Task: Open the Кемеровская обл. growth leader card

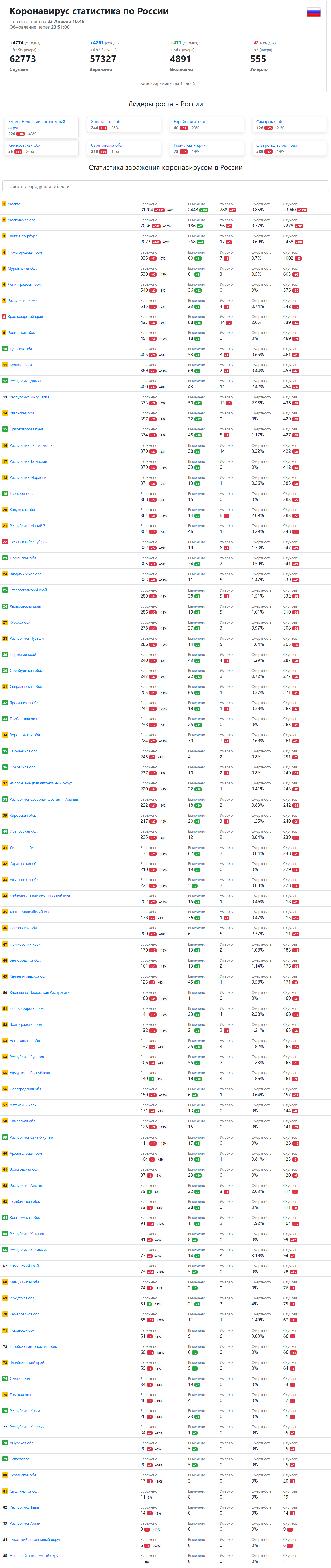Action: point(41,148)
